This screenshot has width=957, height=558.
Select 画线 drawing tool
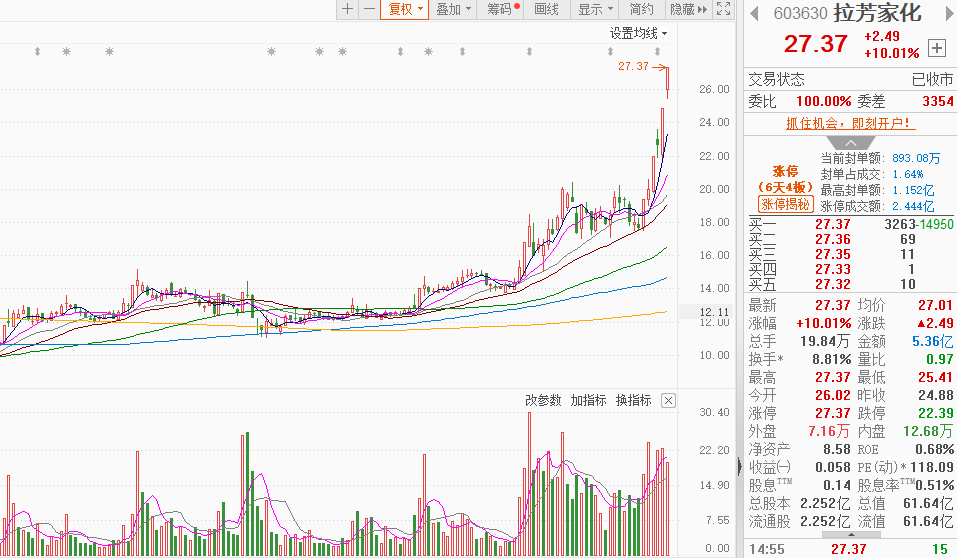(x=546, y=9)
